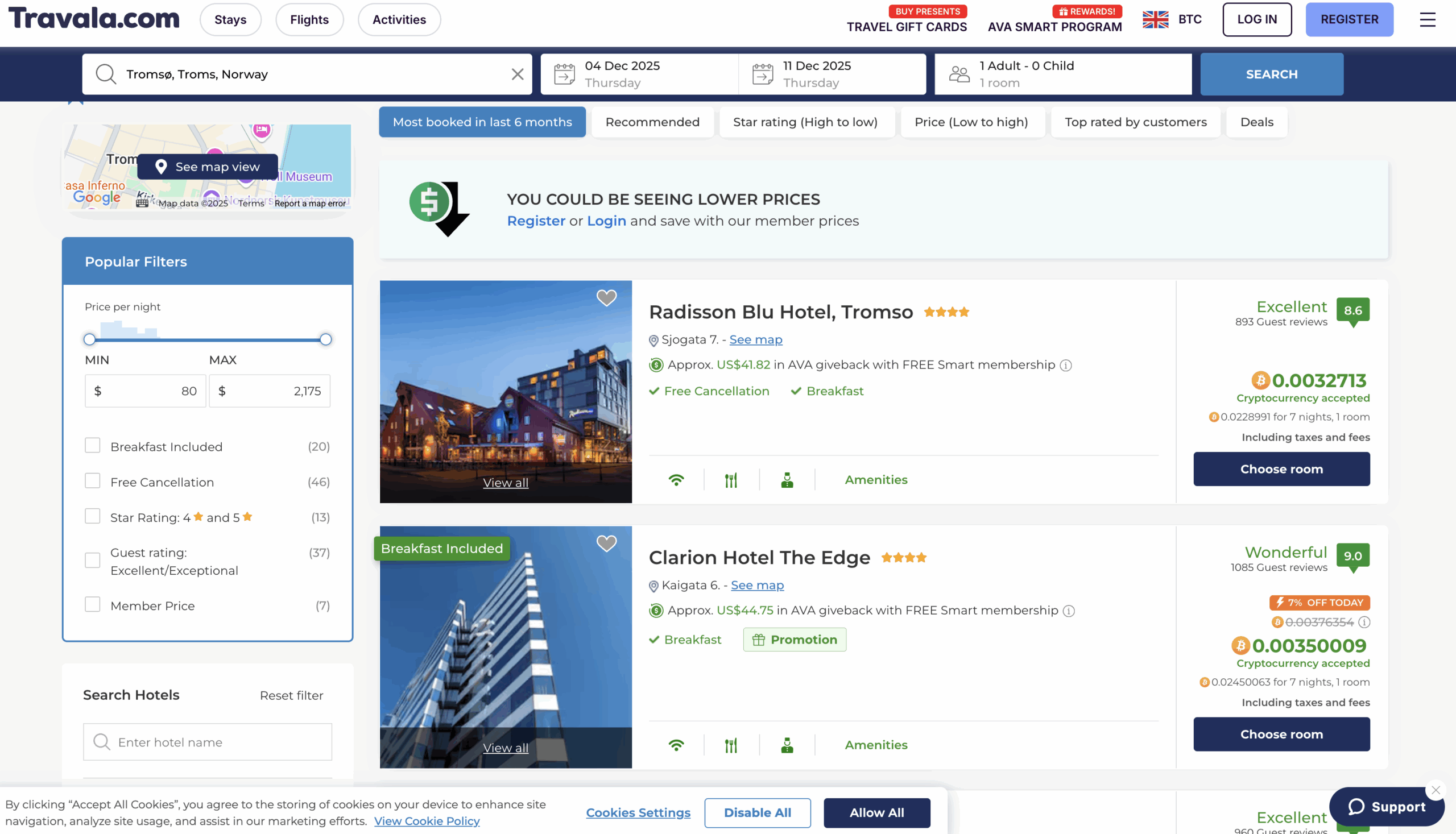Check the Free Cancellation filter
This screenshot has height=834, width=1456.
(92, 481)
